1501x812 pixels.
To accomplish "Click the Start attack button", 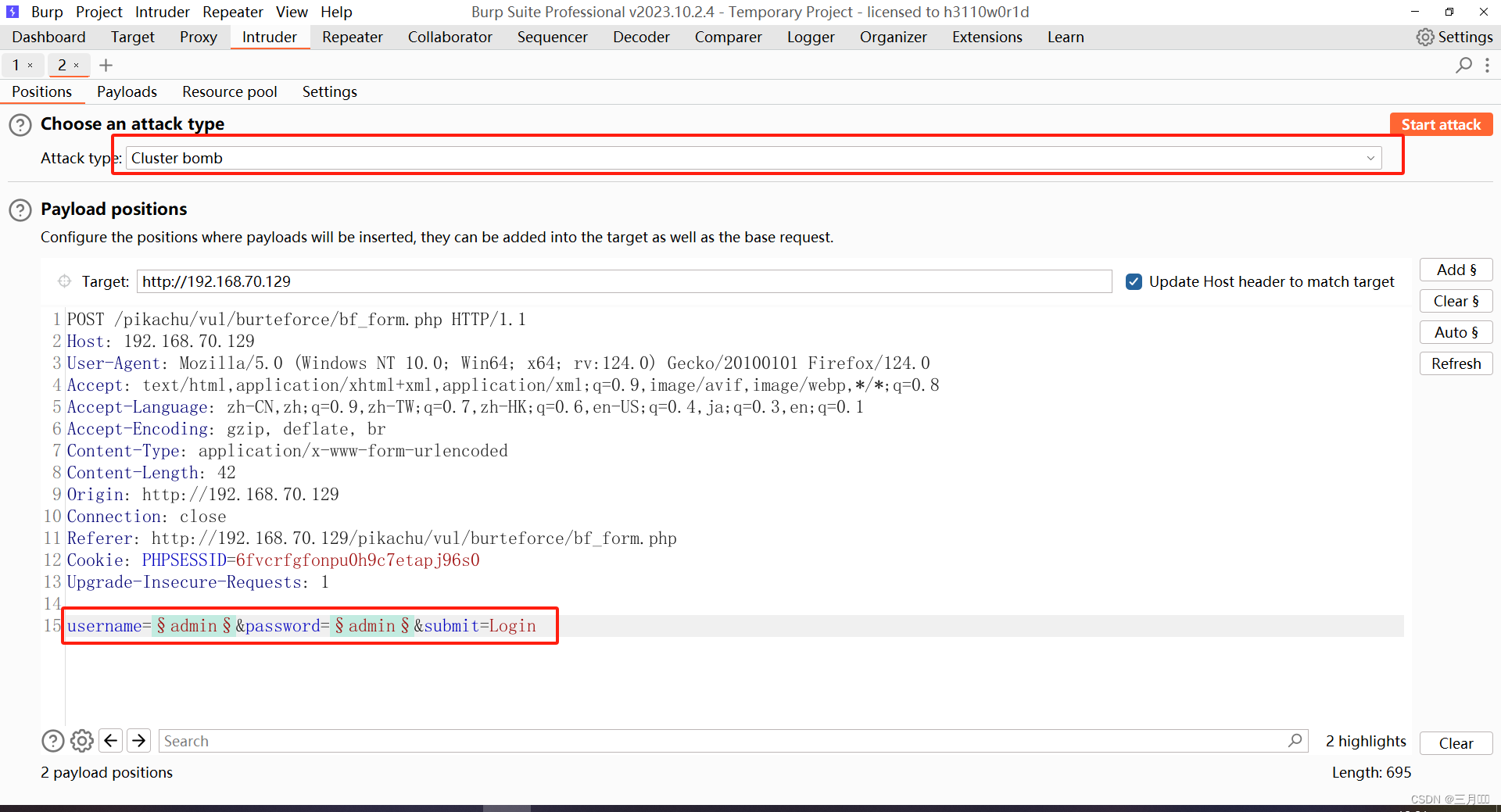I will click(x=1441, y=124).
